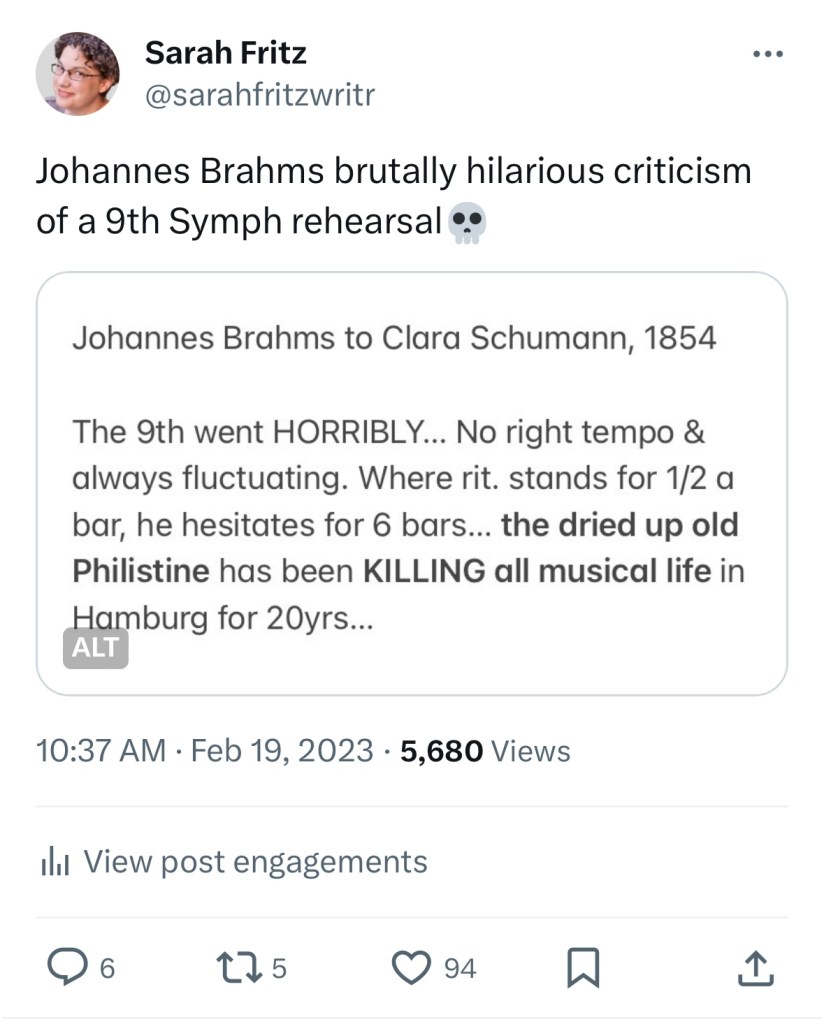Select View post engagements
This screenshot has width=824, height=1024.
point(254,861)
